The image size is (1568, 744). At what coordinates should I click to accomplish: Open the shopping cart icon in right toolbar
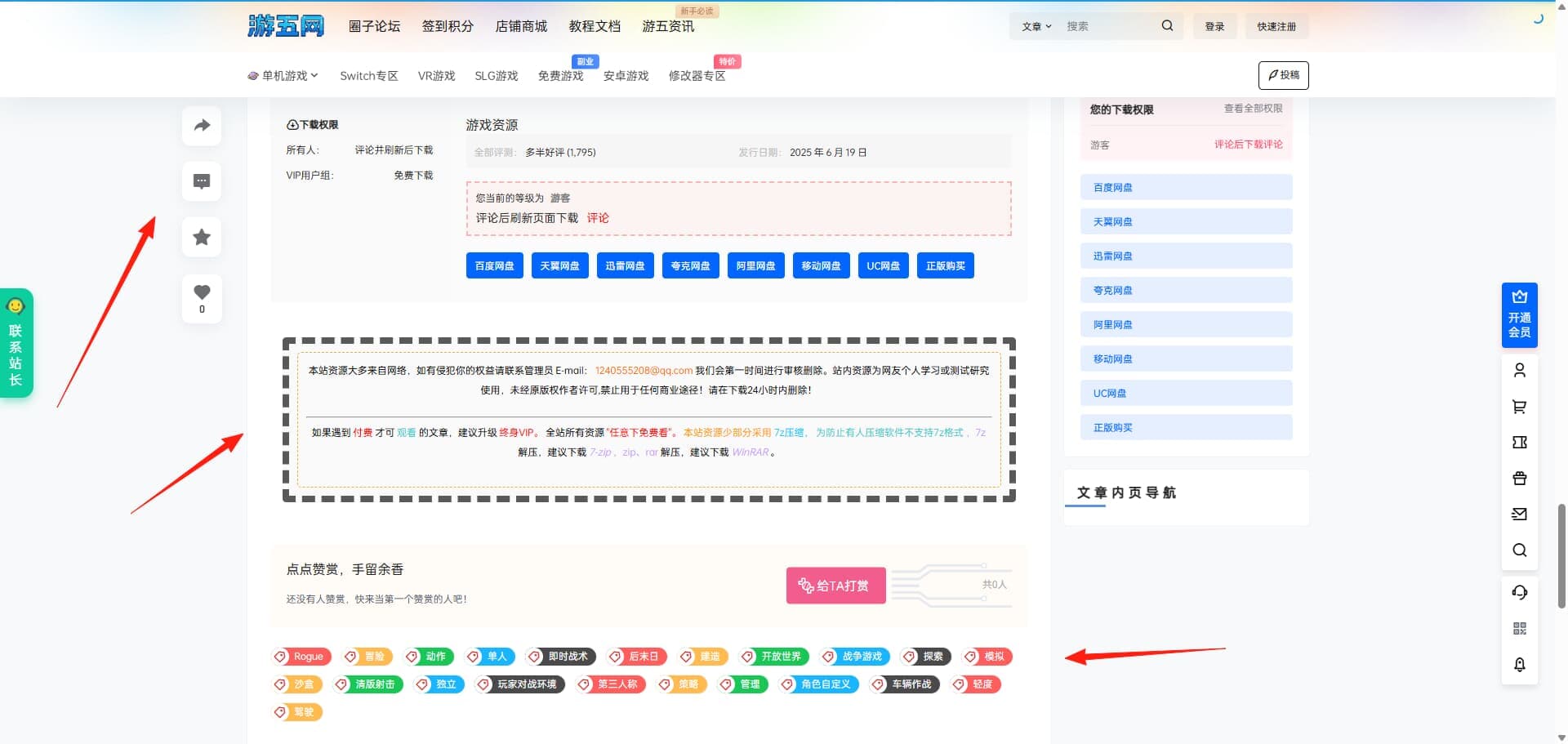click(x=1519, y=406)
